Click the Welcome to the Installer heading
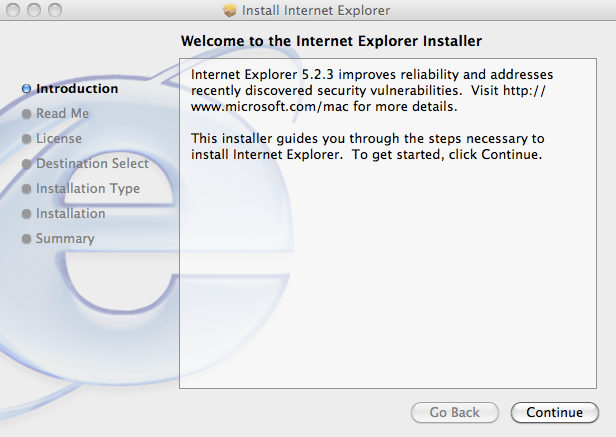 (331, 42)
